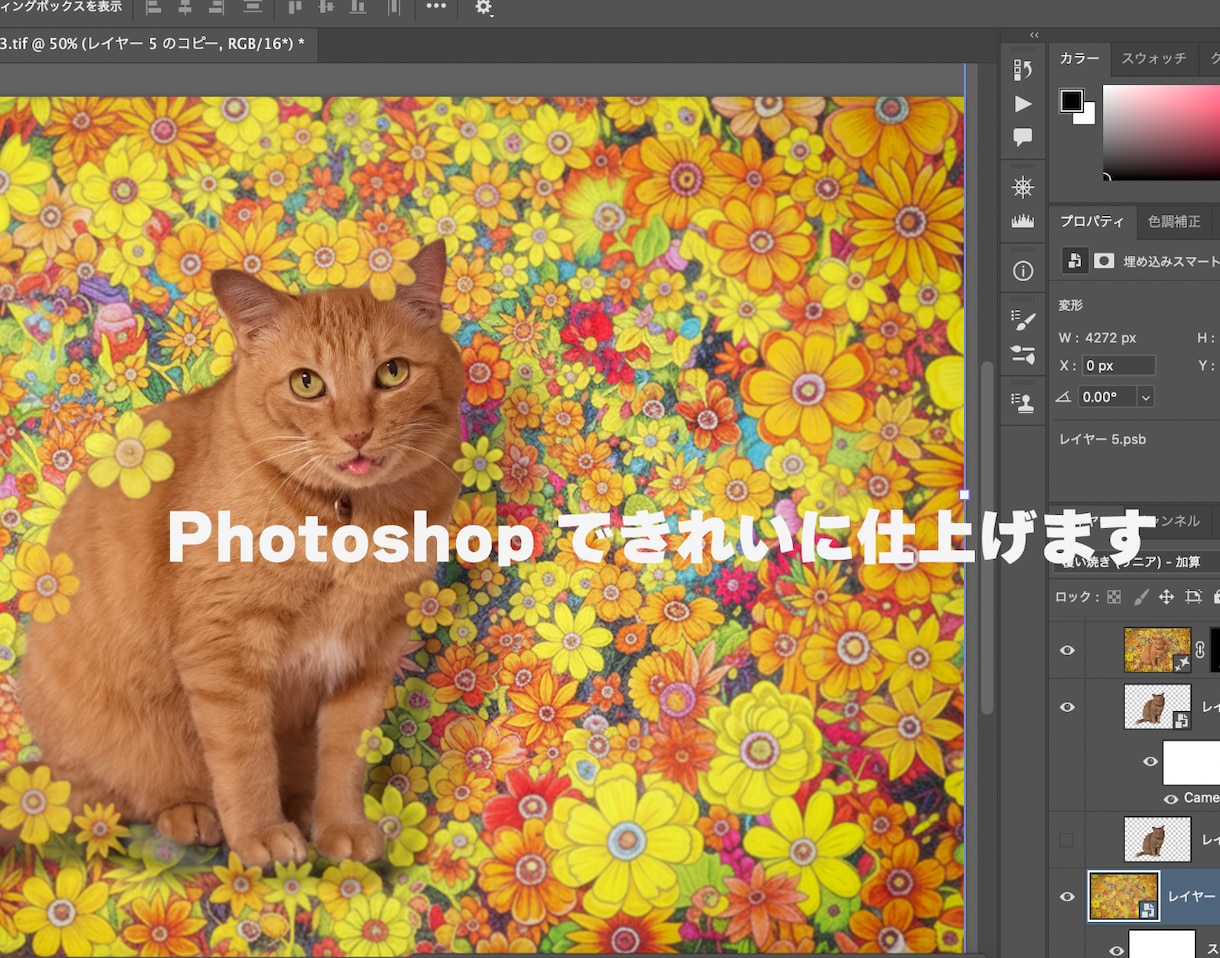Image resolution: width=1220 pixels, height=958 pixels.
Task: Switch to the 色調補正 tab
Action: coord(1174,222)
